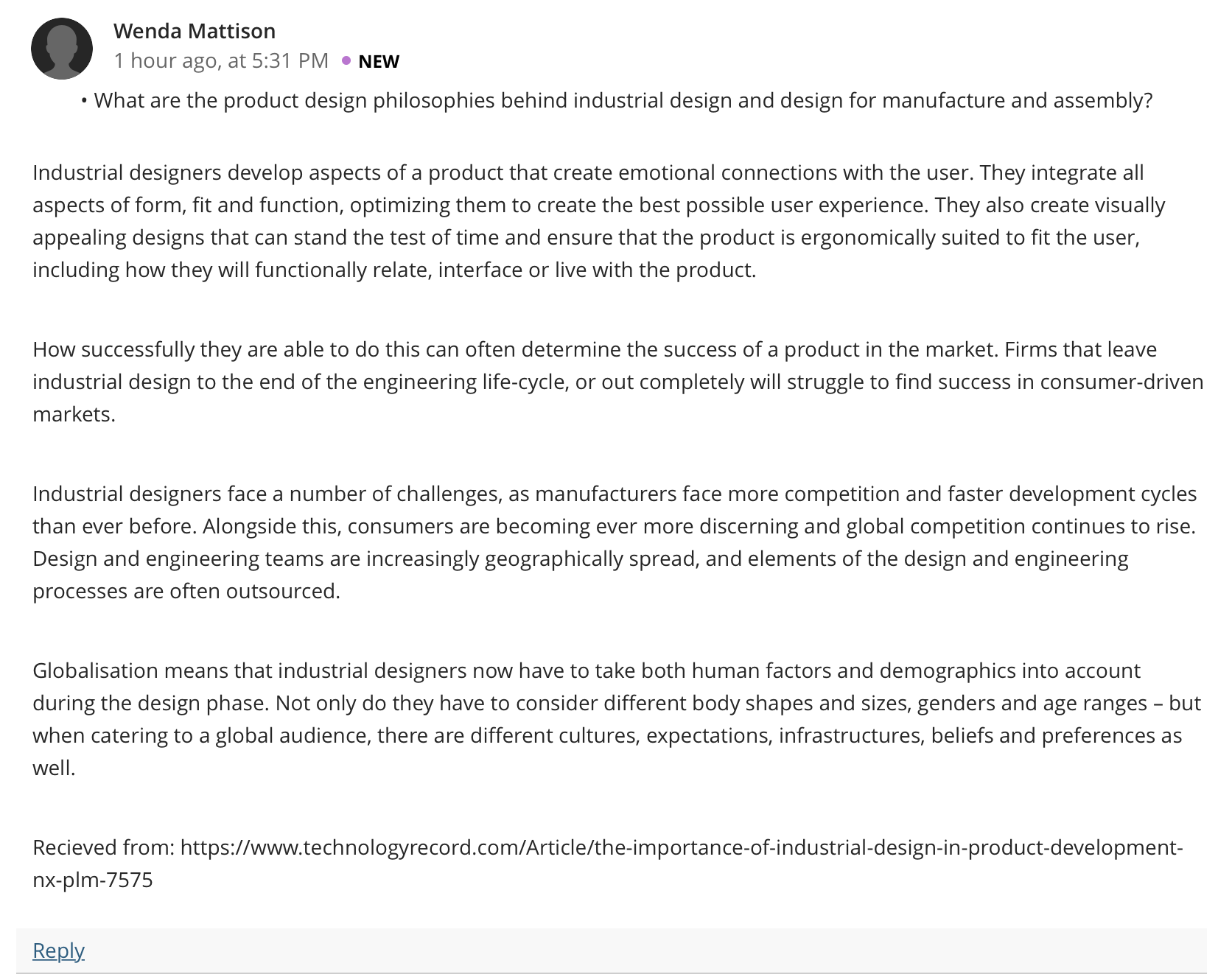
Task: Click the question about product design philosophies
Action: [623, 100]
